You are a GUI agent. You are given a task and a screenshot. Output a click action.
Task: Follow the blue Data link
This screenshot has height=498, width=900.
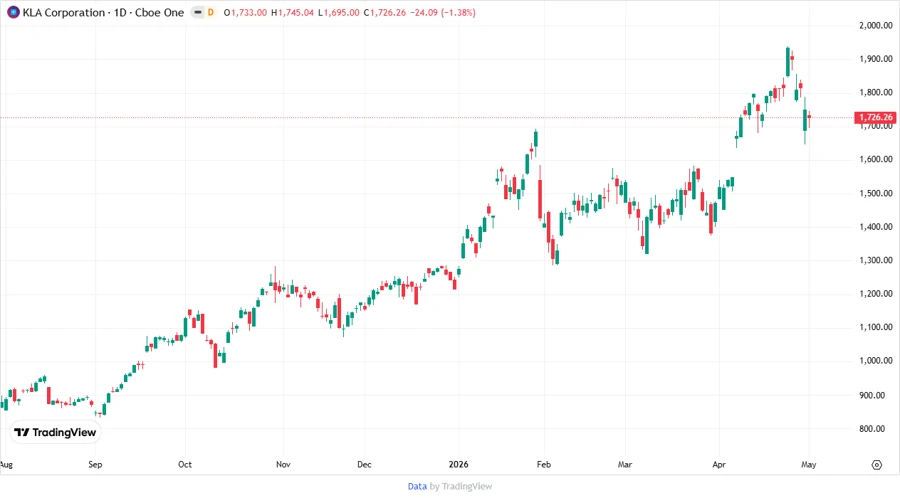pos(417,487)
